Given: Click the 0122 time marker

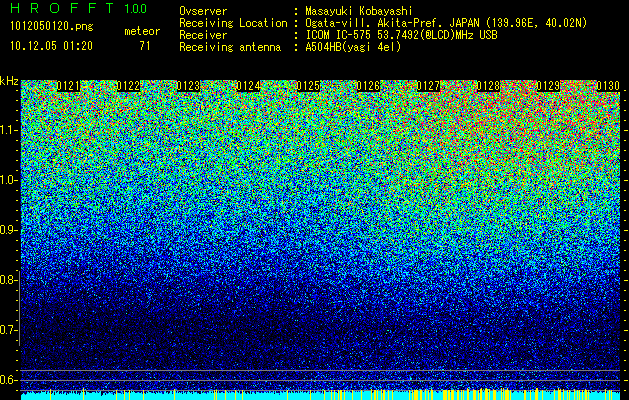Looking at the screenshot, I should (x=128, y=86).
